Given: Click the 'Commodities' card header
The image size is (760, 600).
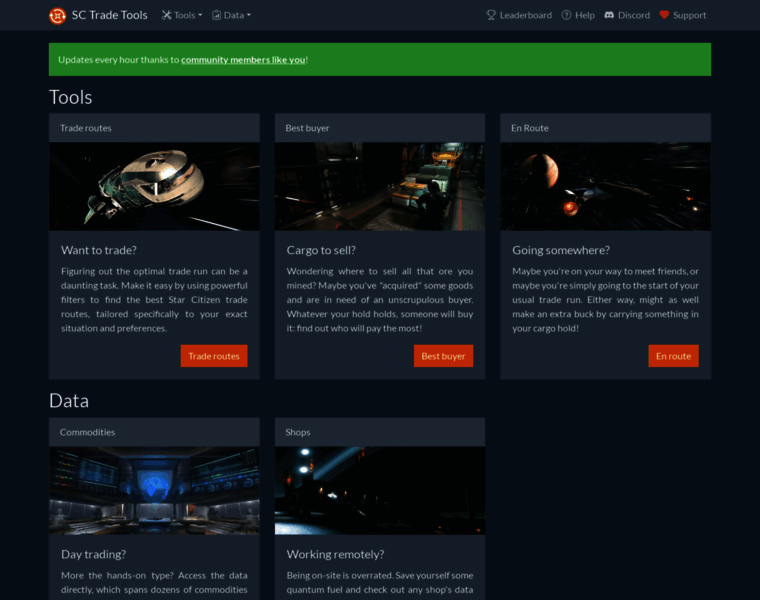Looking at the screenshot, I should pos(154,432).
